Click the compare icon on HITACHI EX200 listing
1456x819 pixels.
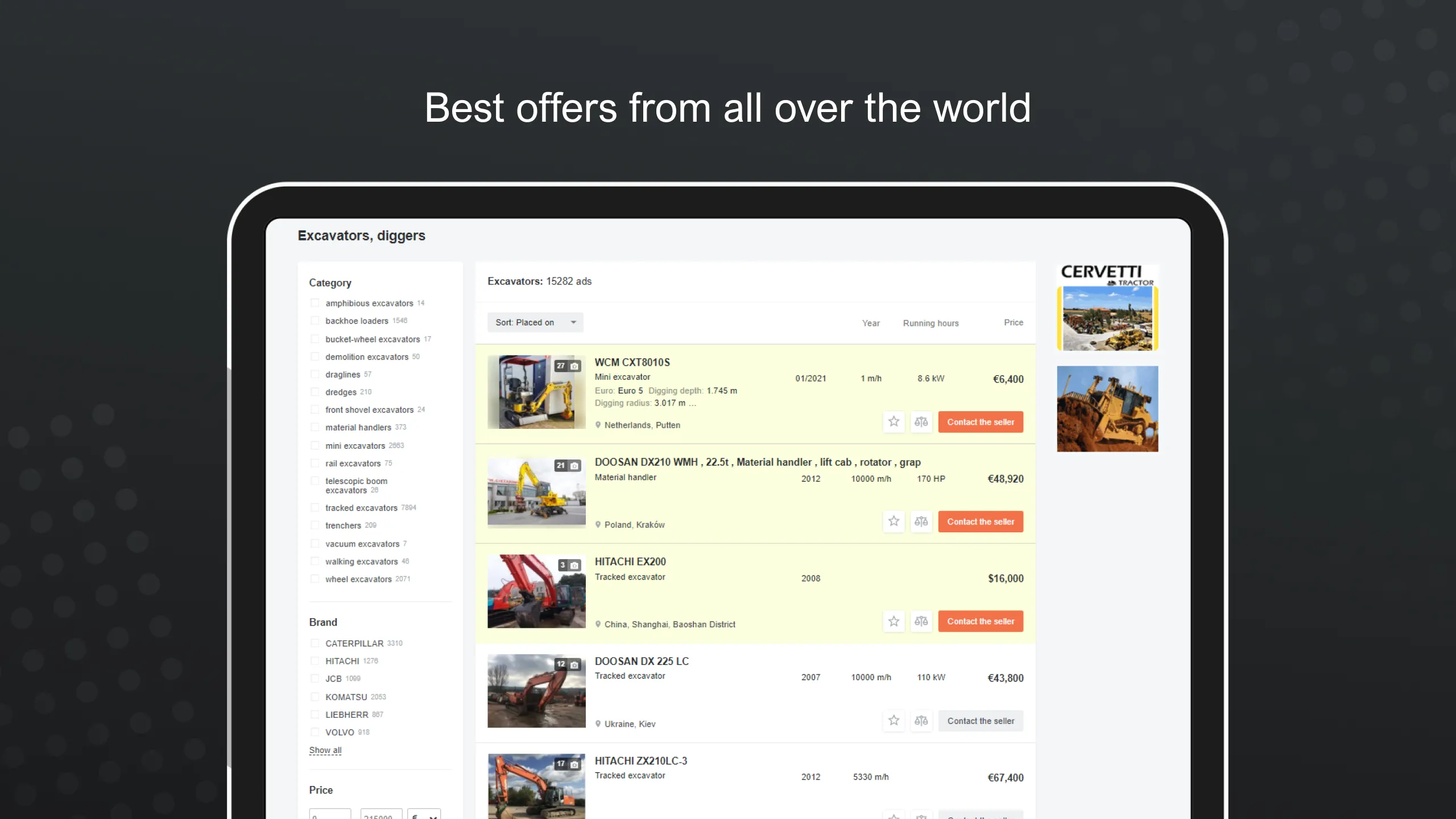(921, 621)
